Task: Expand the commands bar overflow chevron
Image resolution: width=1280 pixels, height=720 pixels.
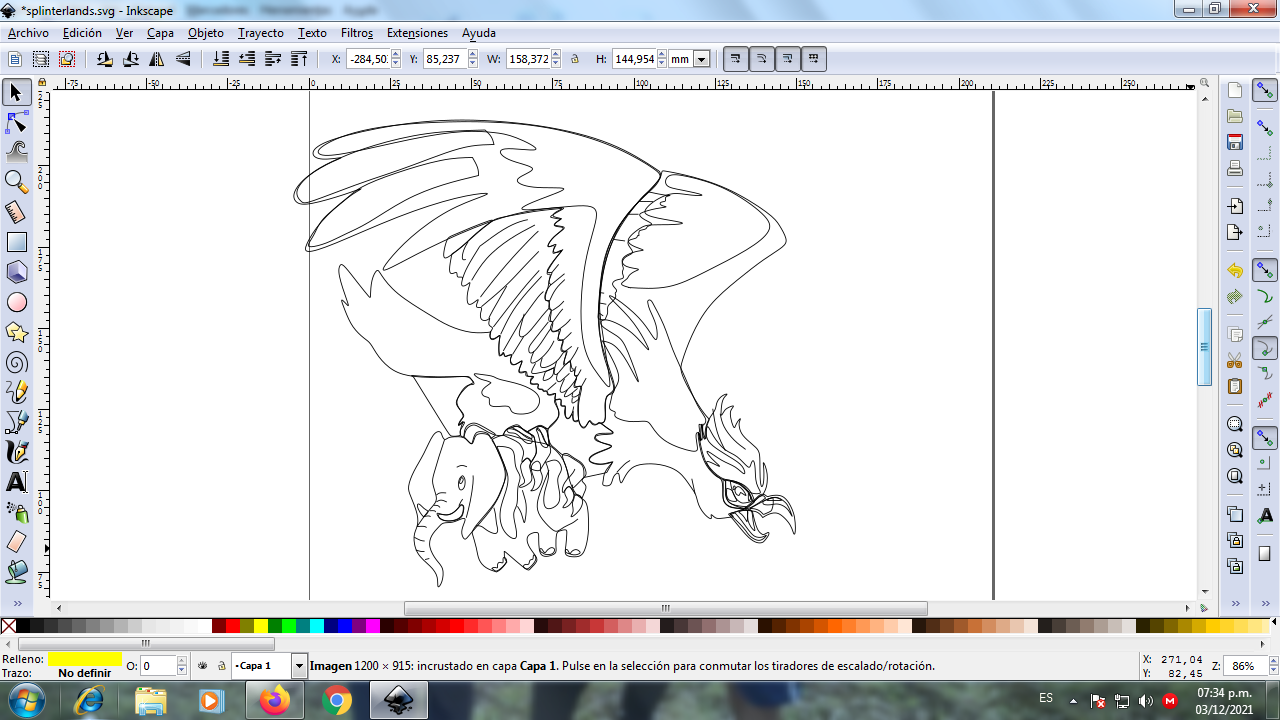Action: tap(1235, 604)
